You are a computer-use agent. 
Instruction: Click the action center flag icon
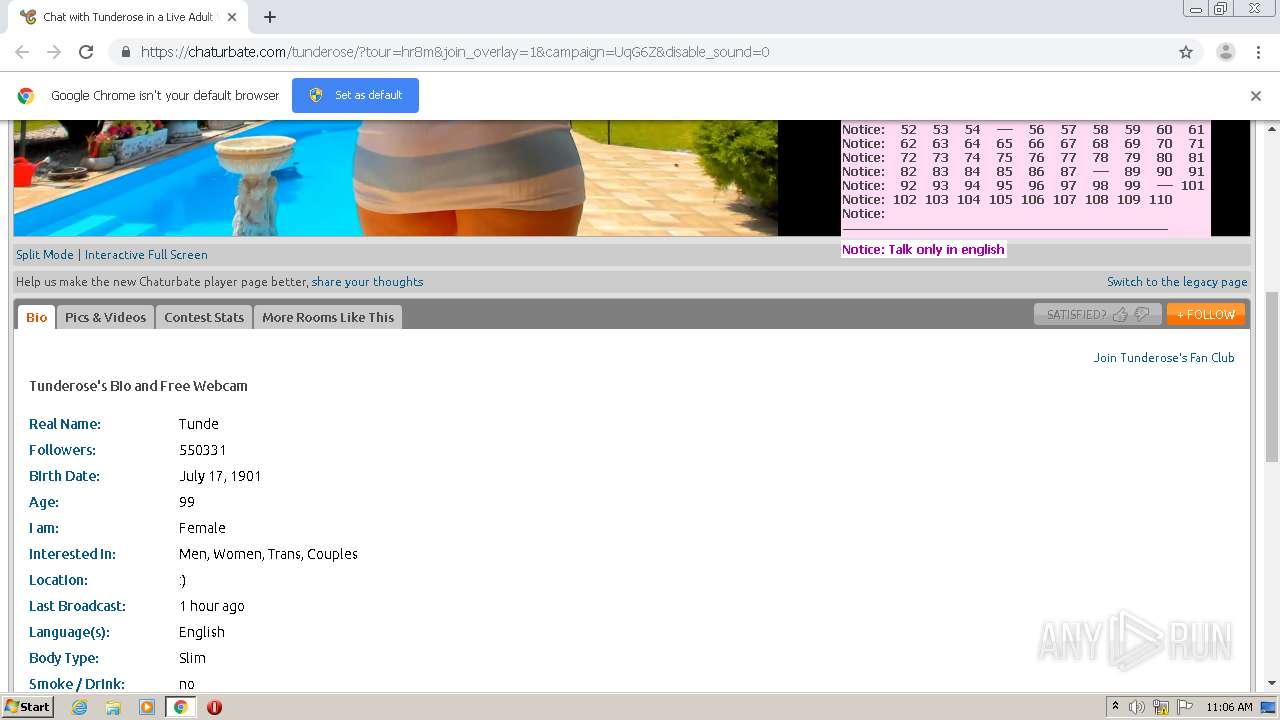pyautogui.click(x=1185, y=707)
